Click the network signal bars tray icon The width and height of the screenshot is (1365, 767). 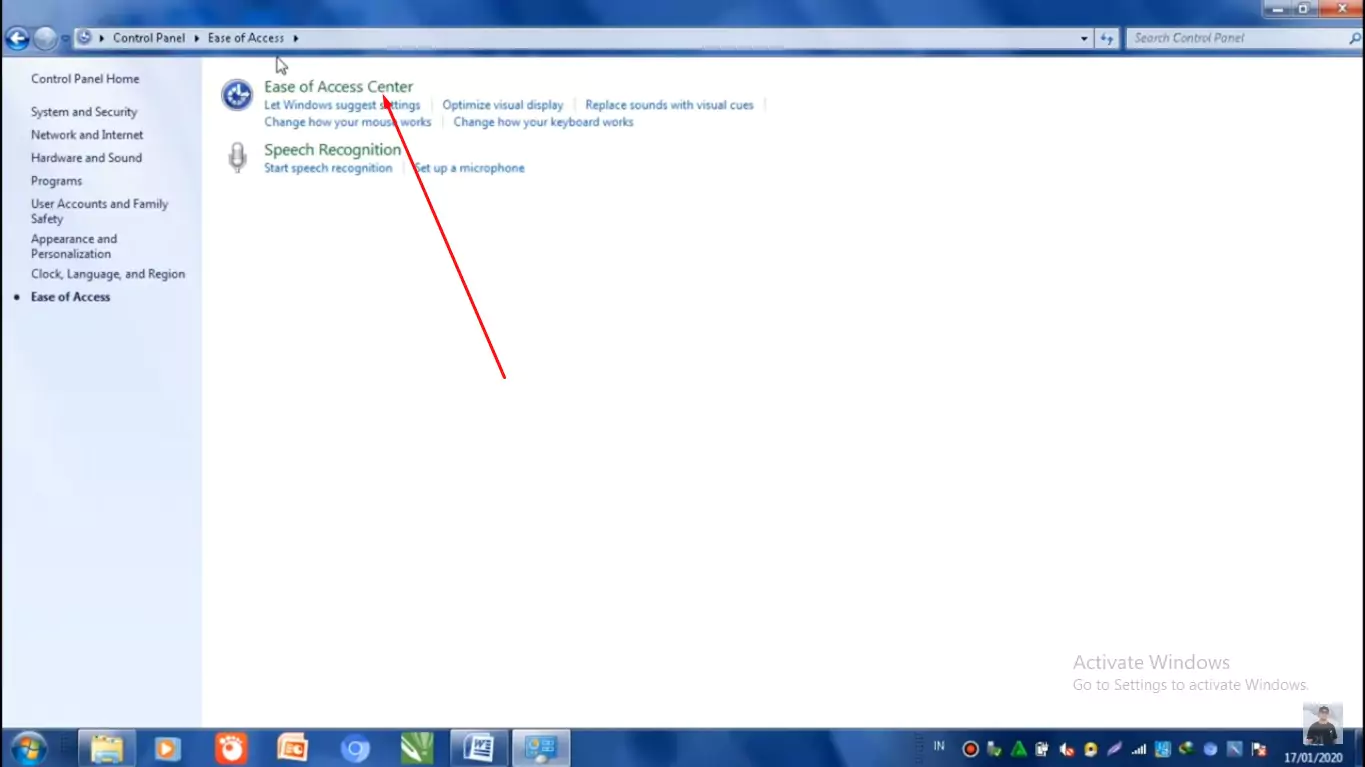click(1139, 750)
